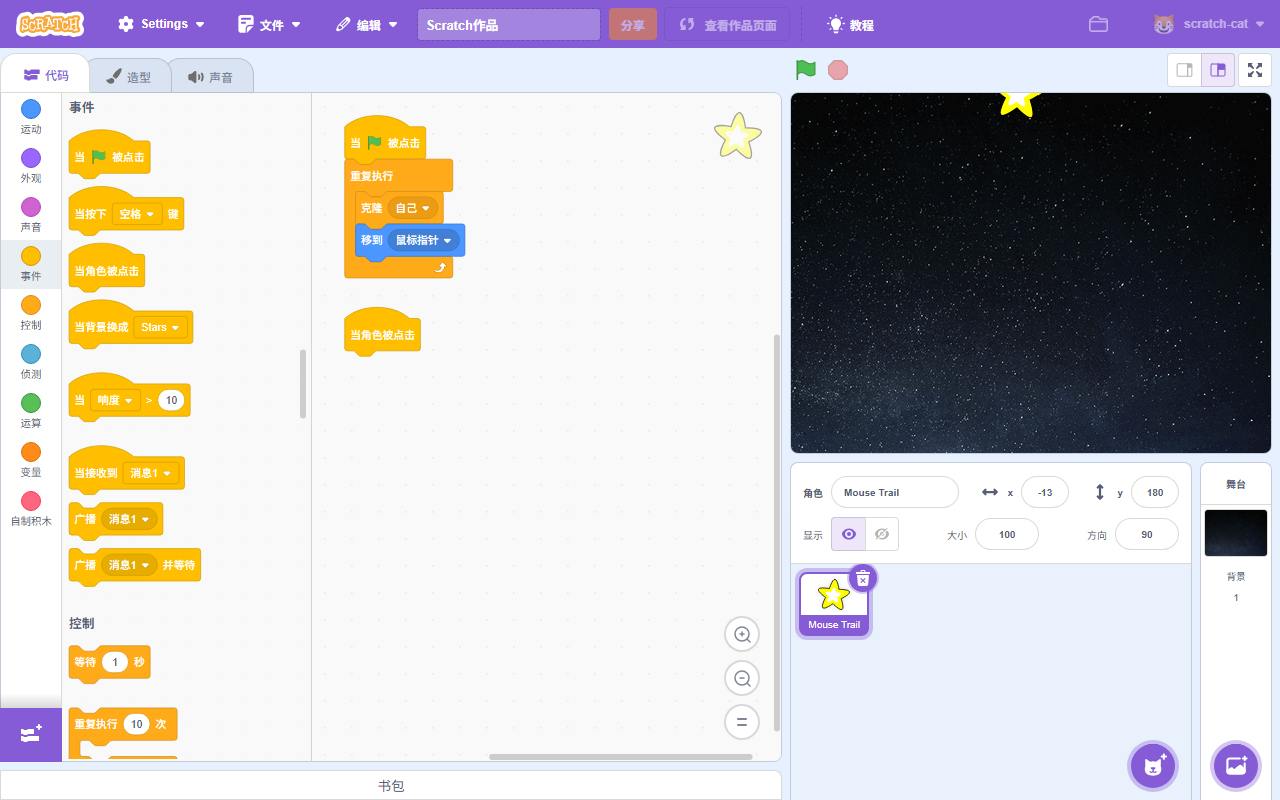Click the 教程 tutorials button
This screenshot has width=1280, height=800.
click(850, 25)
